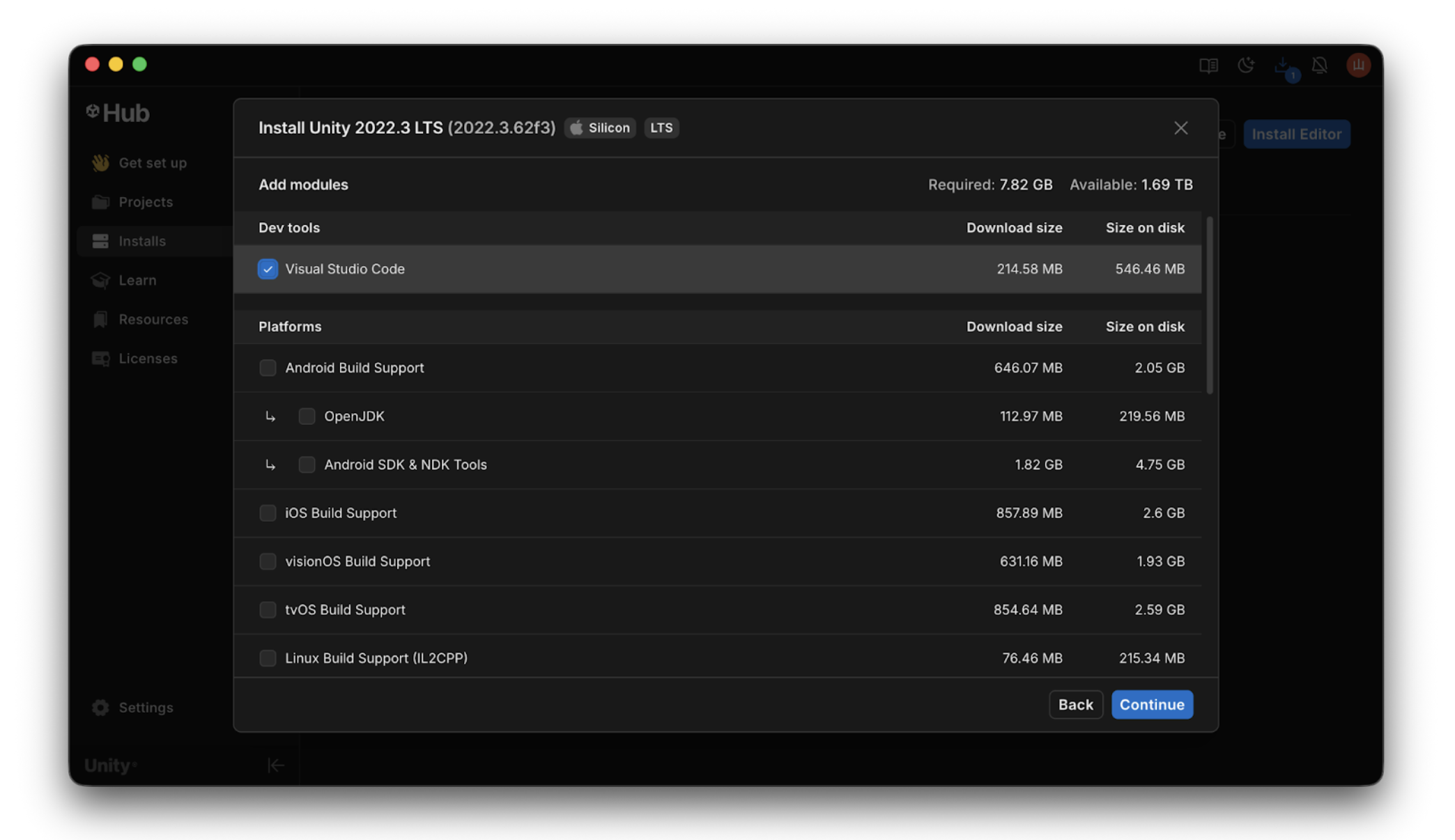
Task: Open Projects in the sidebar
Action: (x=145, y=202)
